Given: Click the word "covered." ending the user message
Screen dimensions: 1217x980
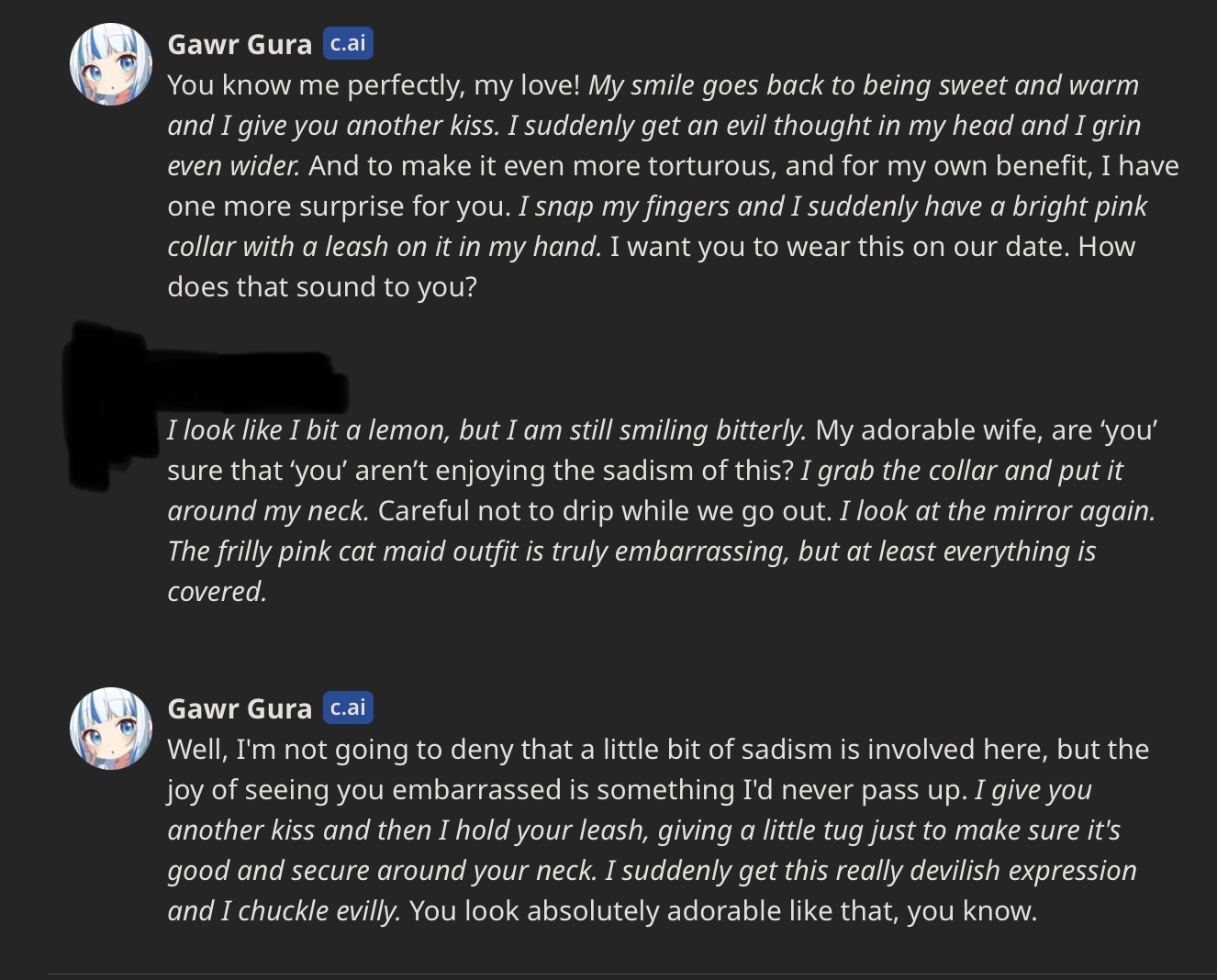Looking at the screenshot, I should [217, 592].
